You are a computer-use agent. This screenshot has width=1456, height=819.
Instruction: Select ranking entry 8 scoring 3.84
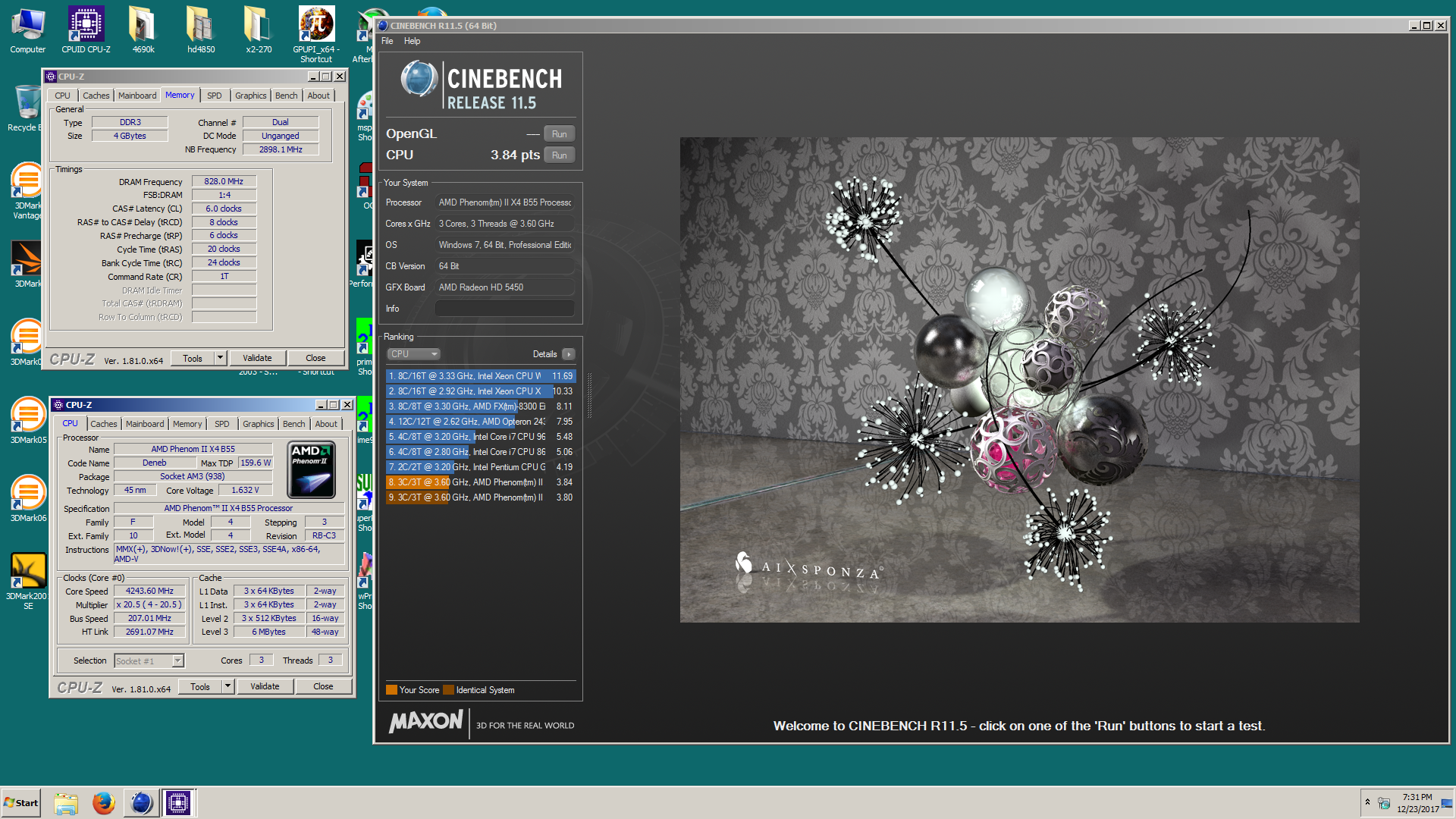pos(481,482)
